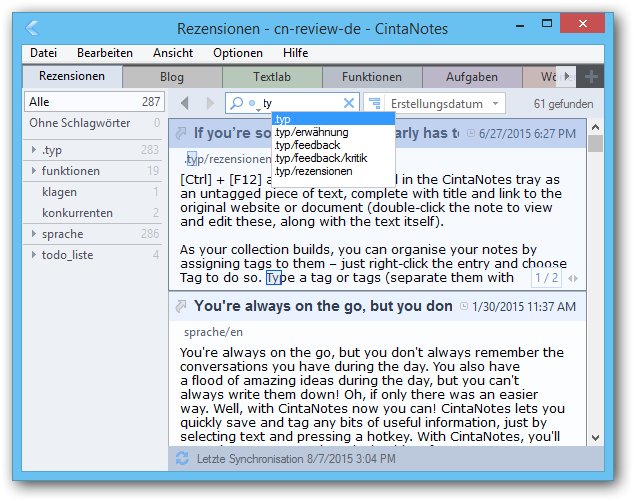Open note 'You're always on the go'
Screen dimensions: 634x501
pos(323,306)
